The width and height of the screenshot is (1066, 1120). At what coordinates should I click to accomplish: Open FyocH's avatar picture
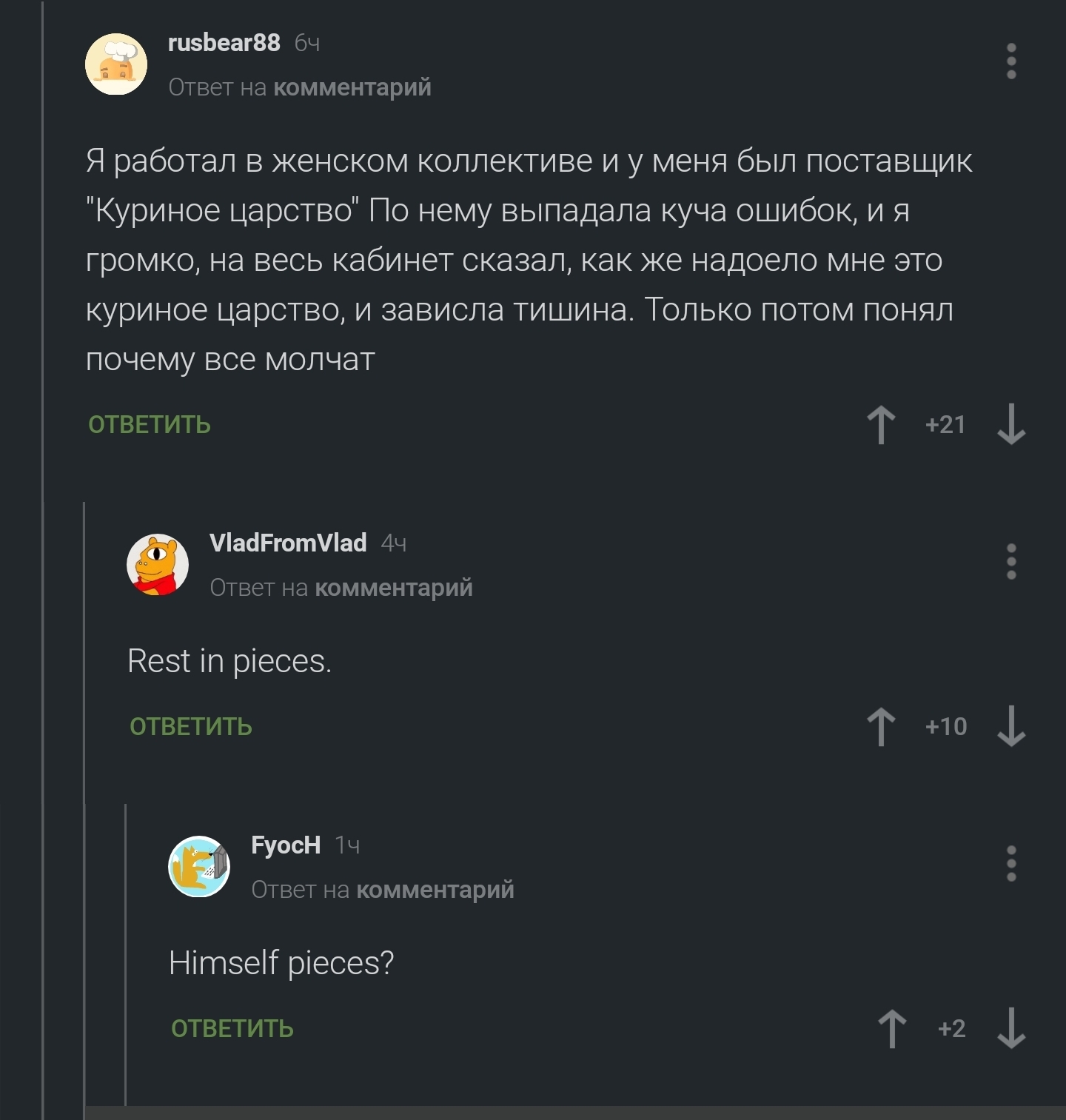[x=199, y=867]
